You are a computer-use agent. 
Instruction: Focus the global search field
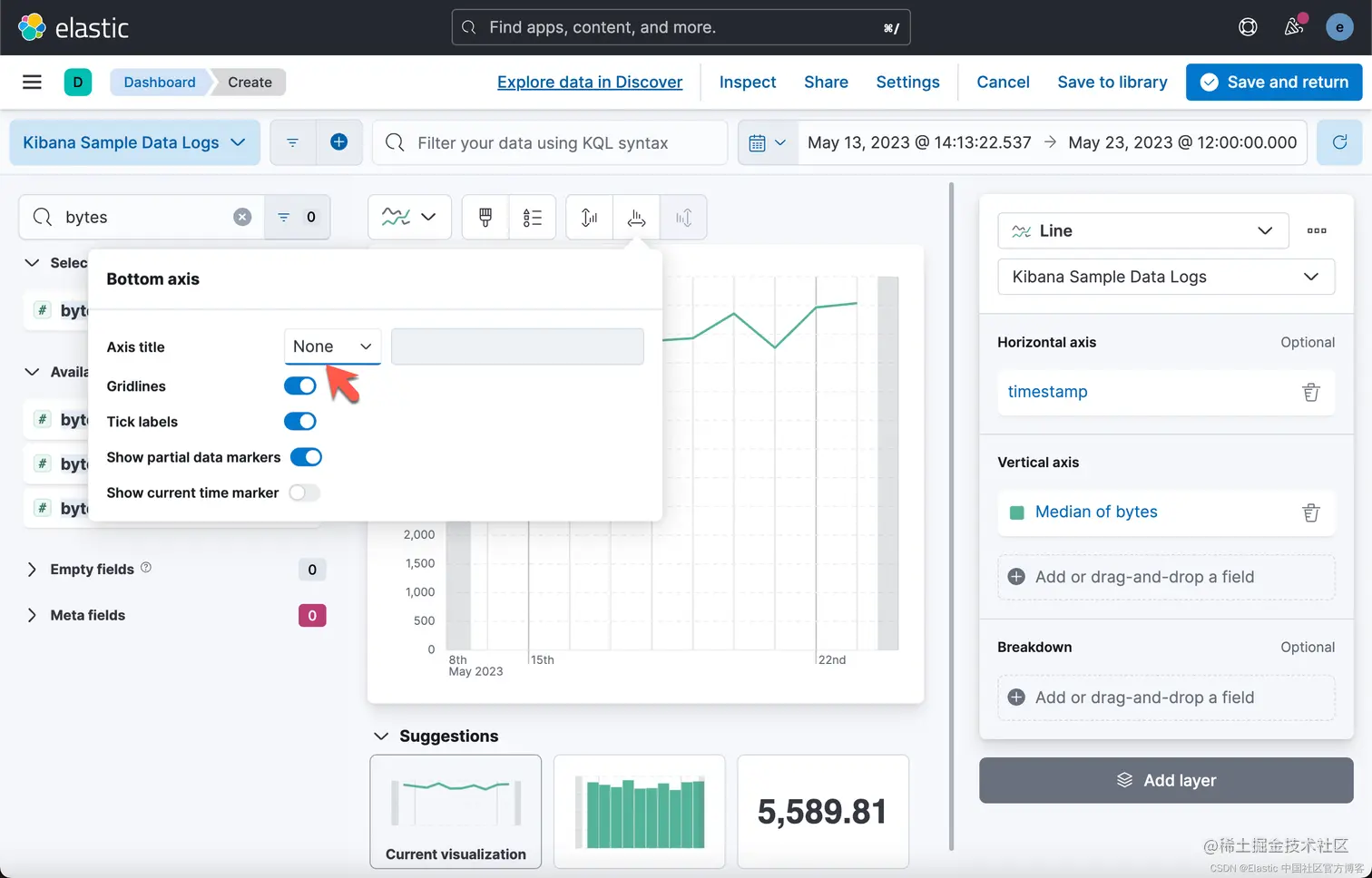click(x=681, y=27)
